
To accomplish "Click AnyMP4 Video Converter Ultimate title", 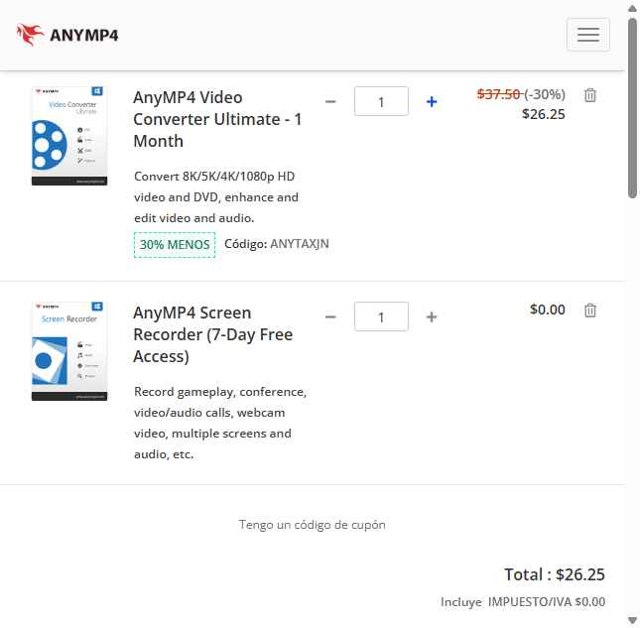I will 217,119.
